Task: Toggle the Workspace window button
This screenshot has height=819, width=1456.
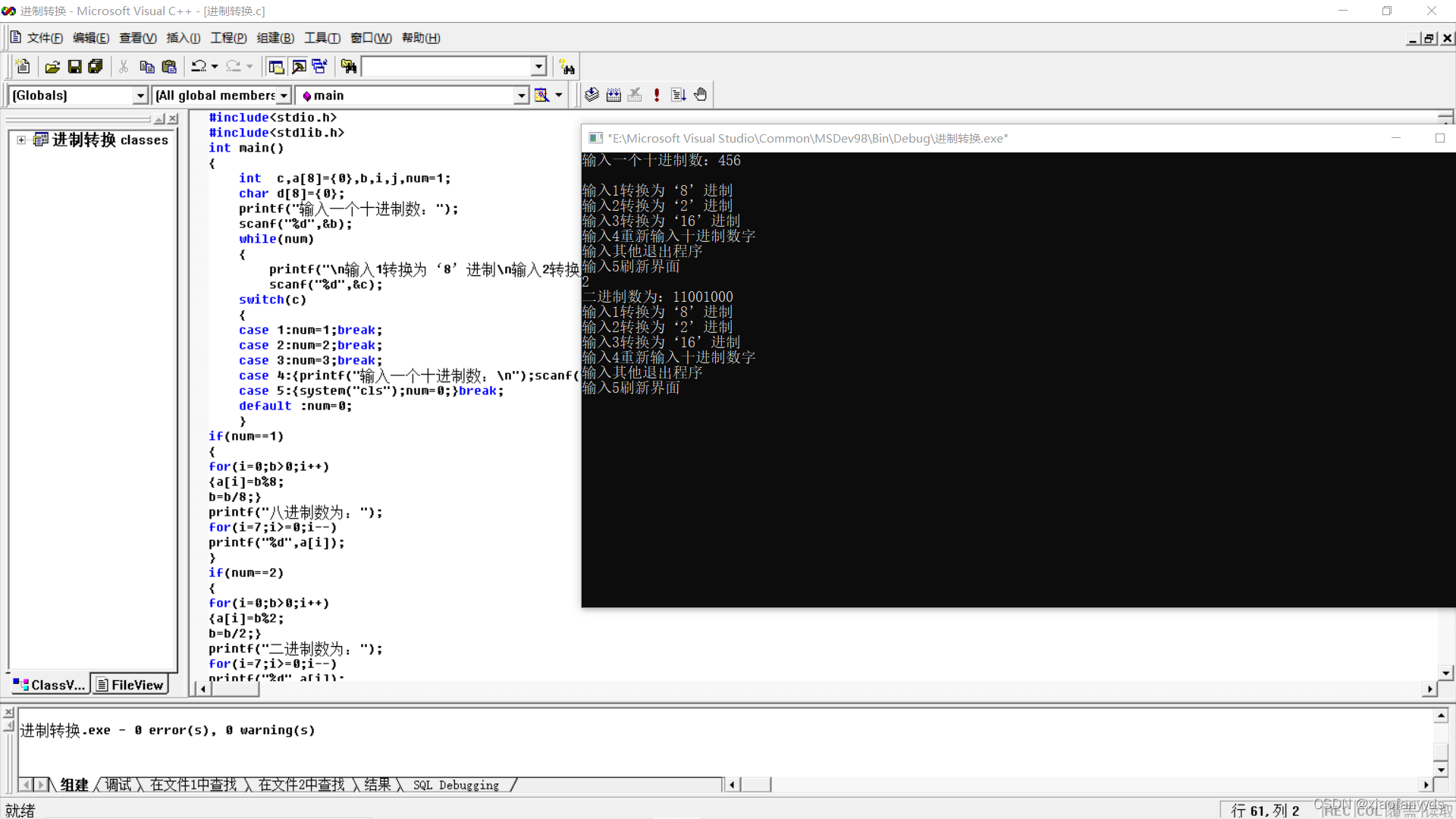Action: click(276, 67)
